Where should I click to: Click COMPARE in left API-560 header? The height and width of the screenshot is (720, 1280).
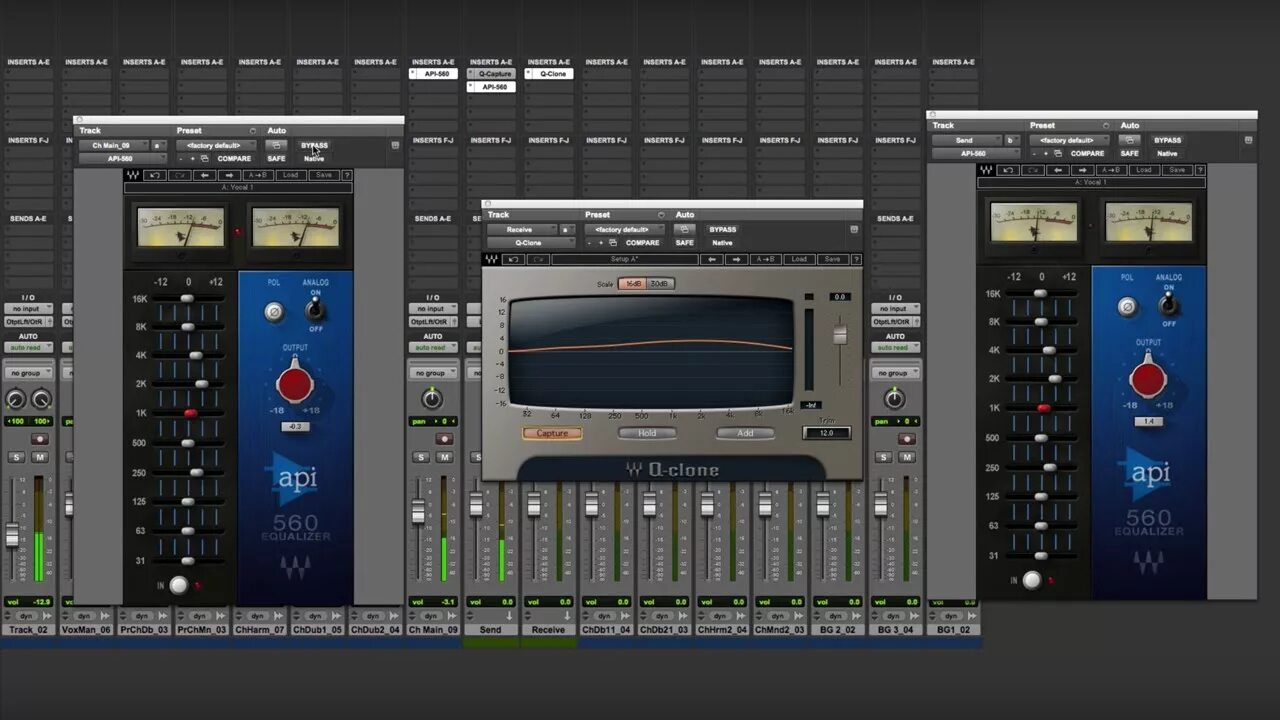pos(234,158)
